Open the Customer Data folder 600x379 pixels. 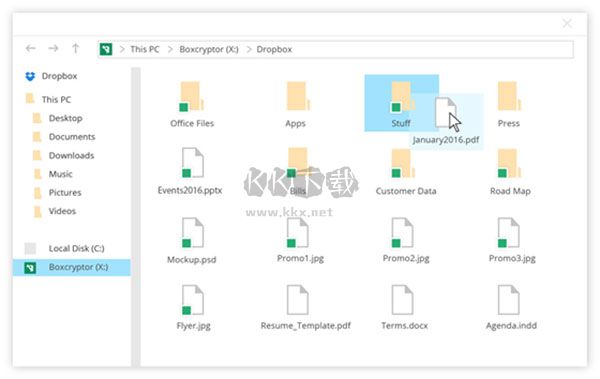click(x=406, y=172)
